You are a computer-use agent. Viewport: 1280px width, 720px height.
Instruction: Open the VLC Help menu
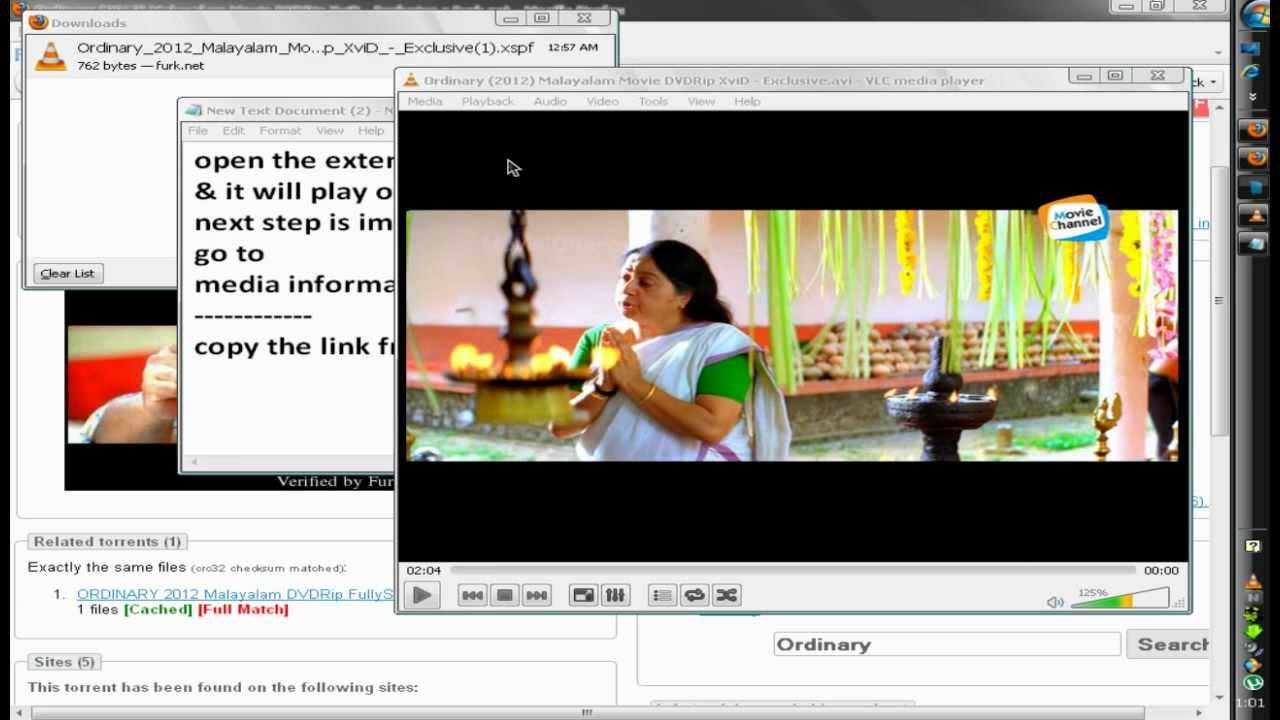(x=747, y=101)
